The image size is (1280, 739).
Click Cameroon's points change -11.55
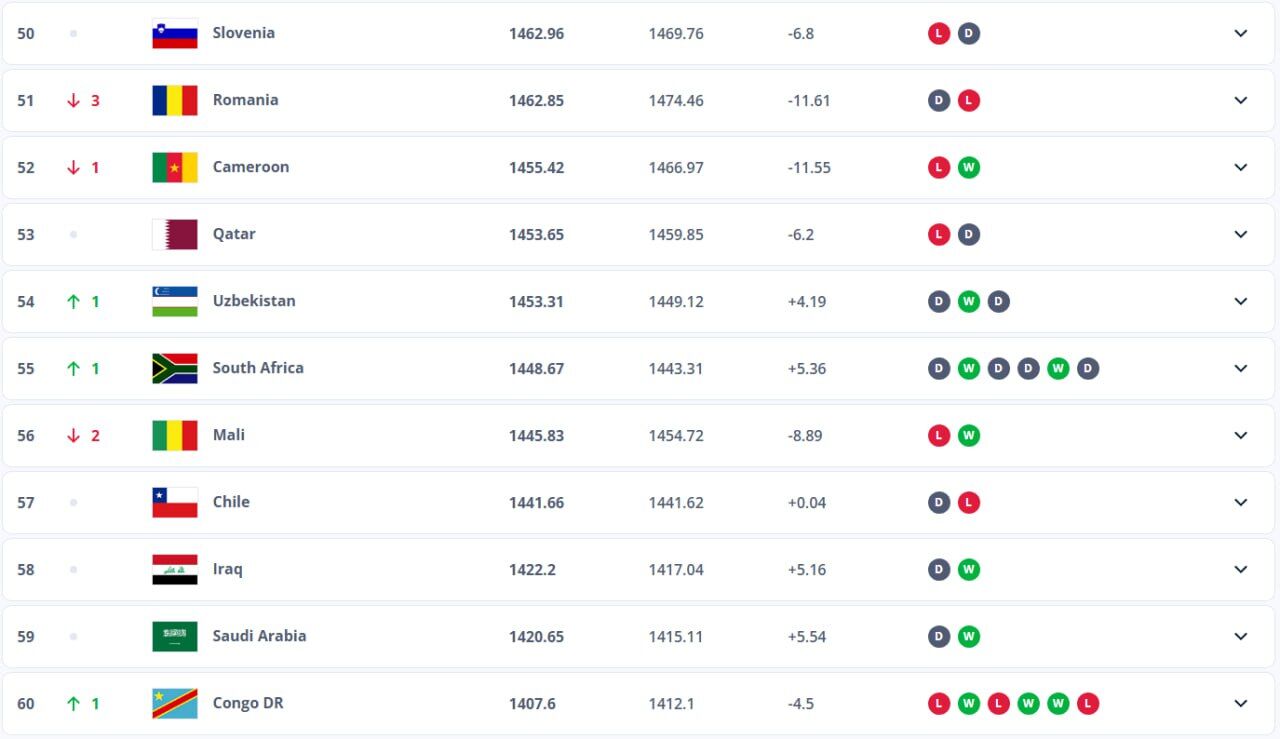[809, 167]
